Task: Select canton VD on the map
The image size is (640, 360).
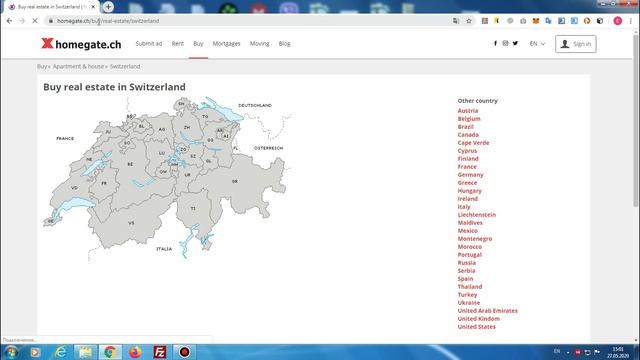Action: pos(74,188)
